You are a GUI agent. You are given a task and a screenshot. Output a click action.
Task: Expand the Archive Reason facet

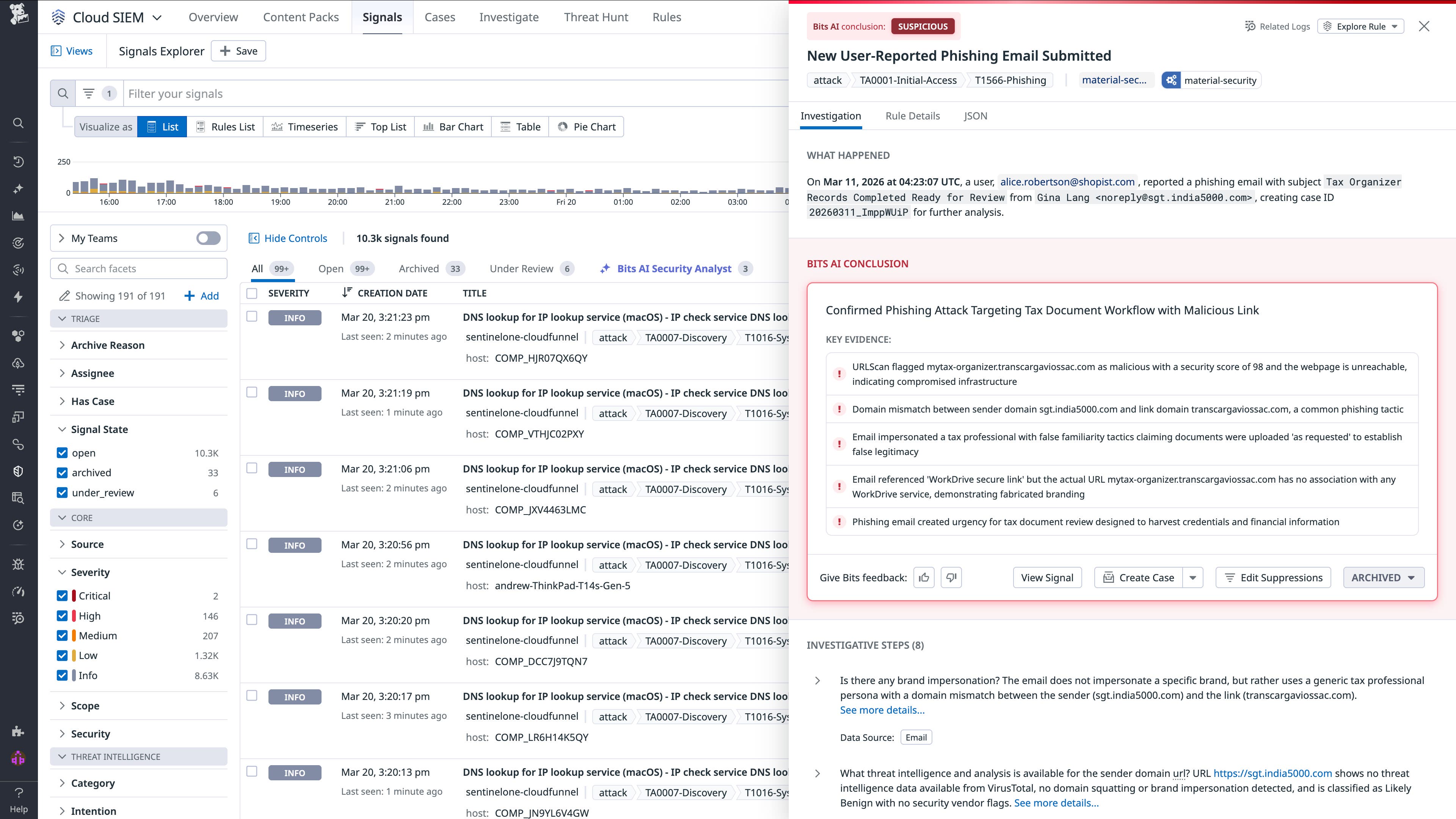(x=62, y=345)
